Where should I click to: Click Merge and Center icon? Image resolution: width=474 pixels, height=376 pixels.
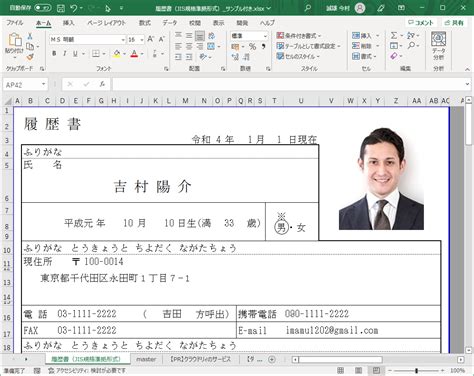211,46
